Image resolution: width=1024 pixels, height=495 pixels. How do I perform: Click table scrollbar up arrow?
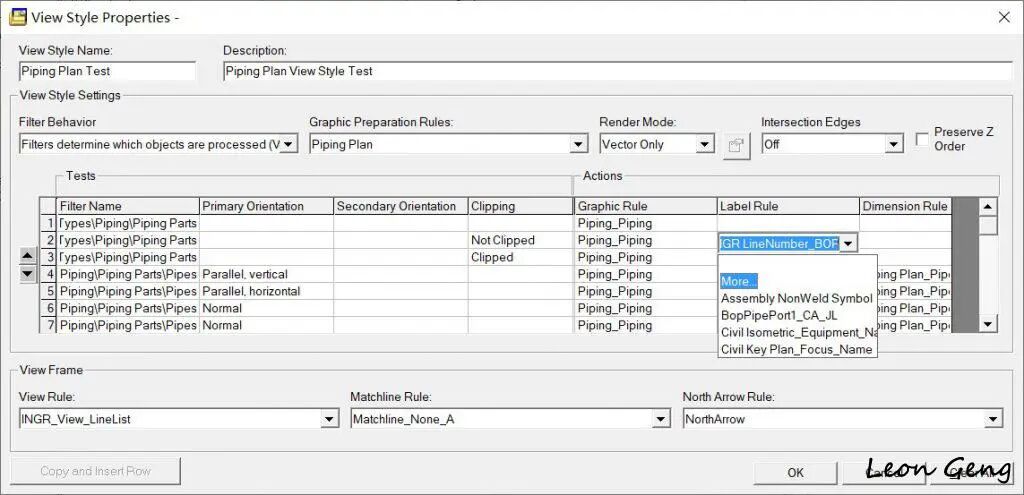tap(987, 207)
